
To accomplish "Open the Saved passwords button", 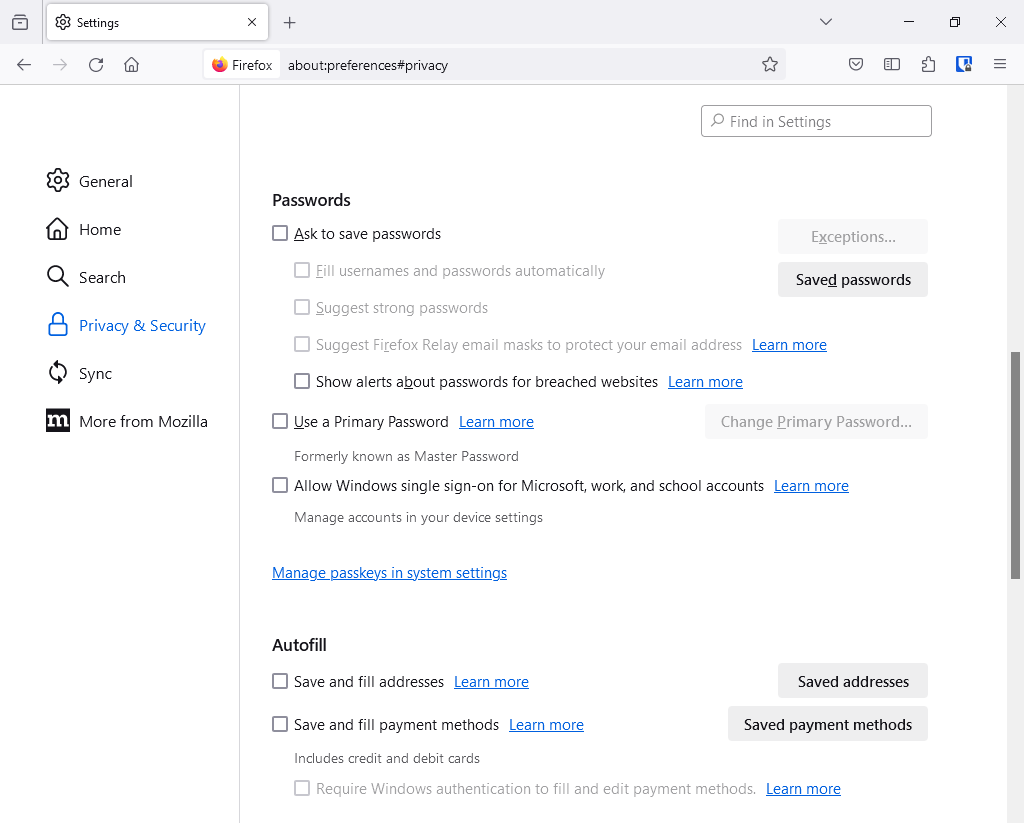I will tap(853, 280).
